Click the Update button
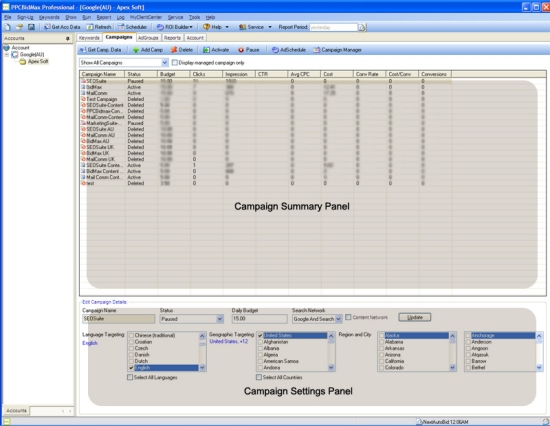This screenshot has height=426, width=550. coord(415,317)
